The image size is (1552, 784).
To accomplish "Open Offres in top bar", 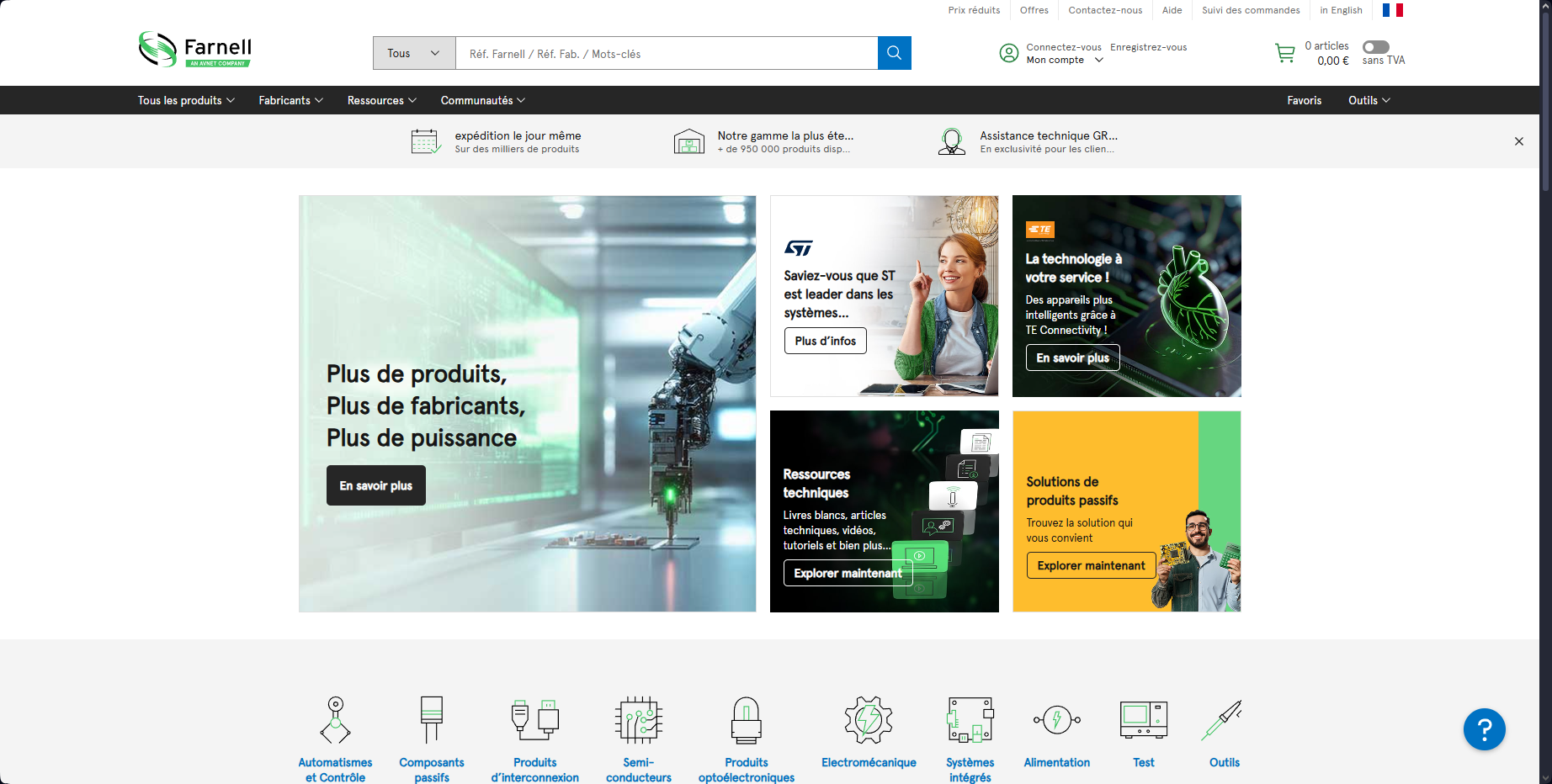I will (x=1034, y=10).
